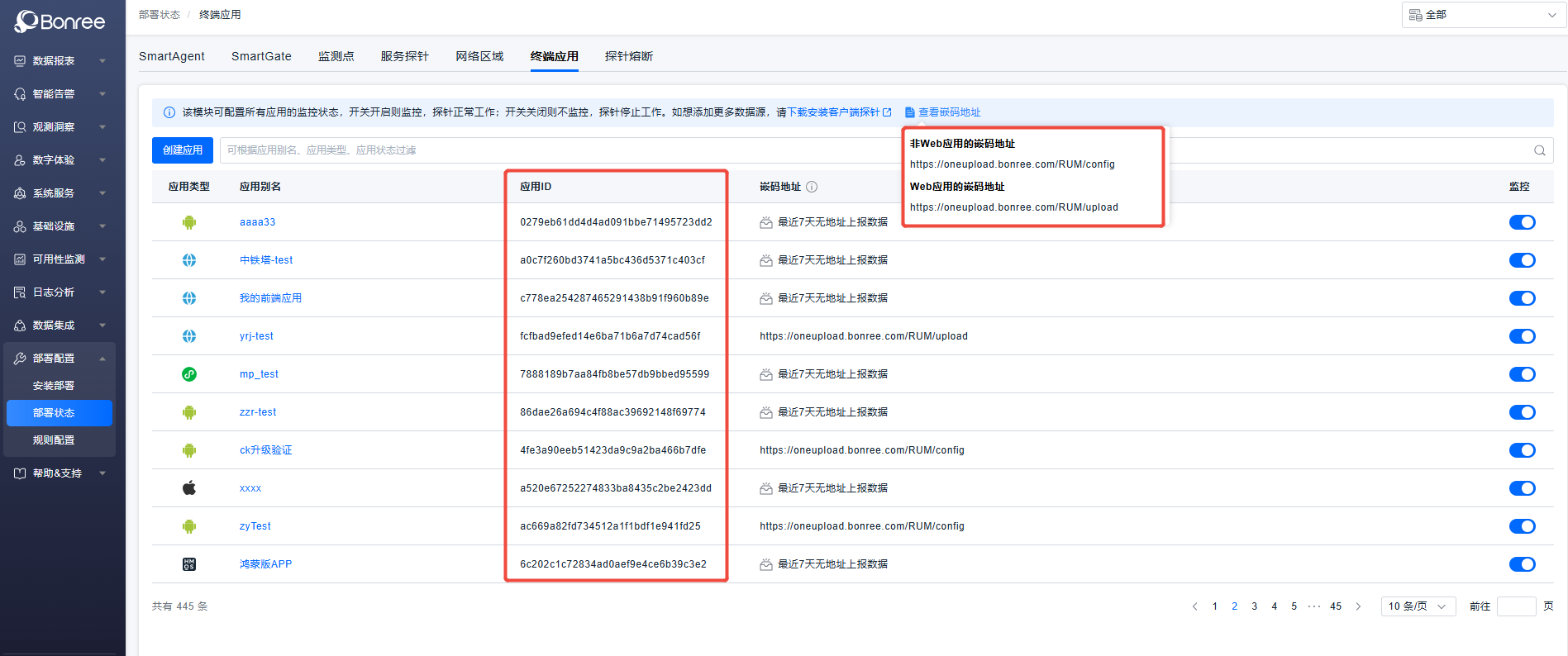Click the mini-program icon in mp_test row

[189, 374]
